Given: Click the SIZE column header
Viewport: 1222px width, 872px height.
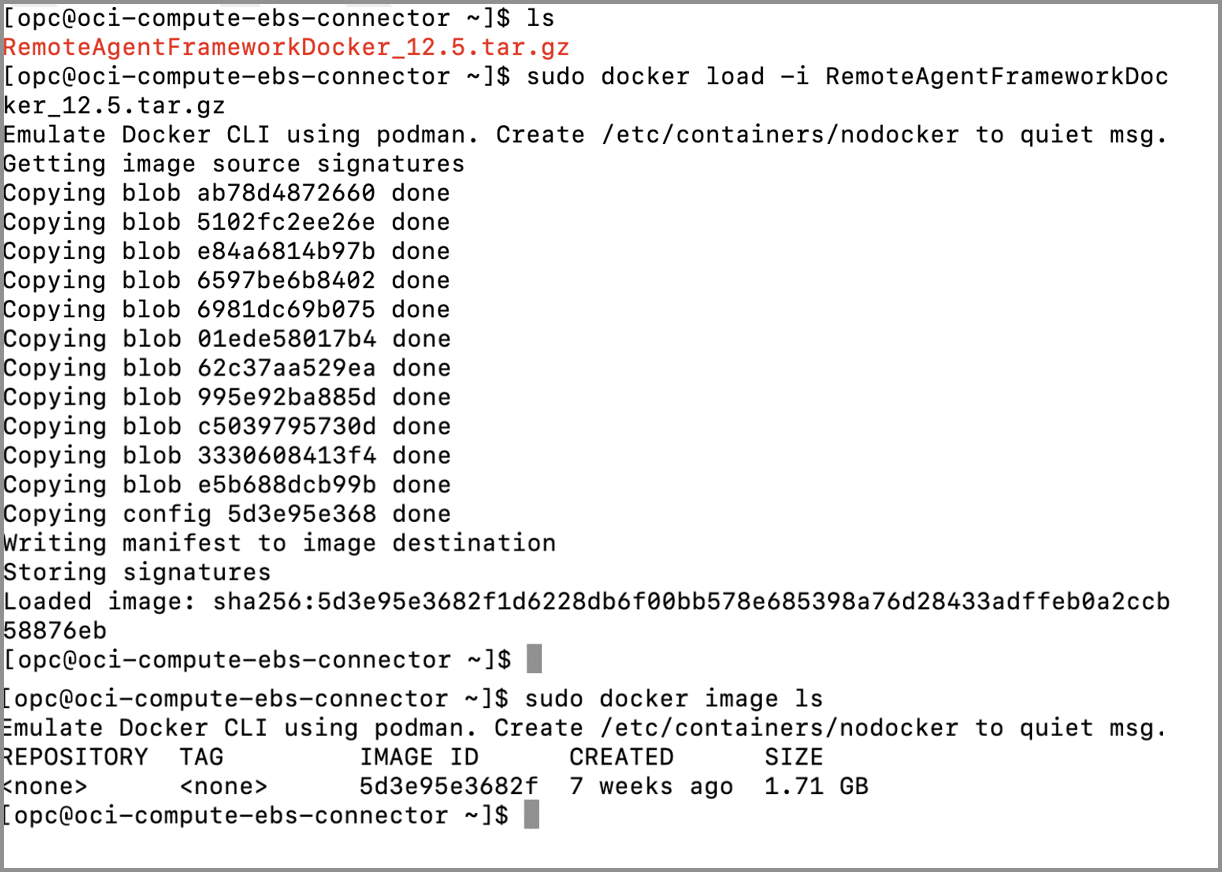Looking at the screenshot, I should [x=794, y=757].
